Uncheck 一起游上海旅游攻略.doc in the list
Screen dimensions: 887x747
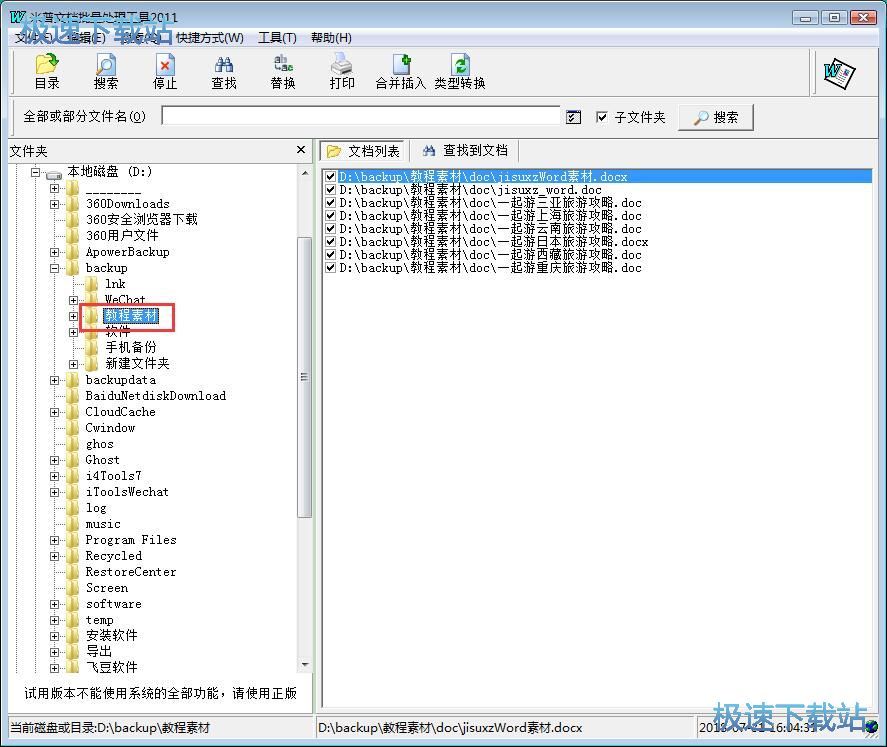(330, 216)
